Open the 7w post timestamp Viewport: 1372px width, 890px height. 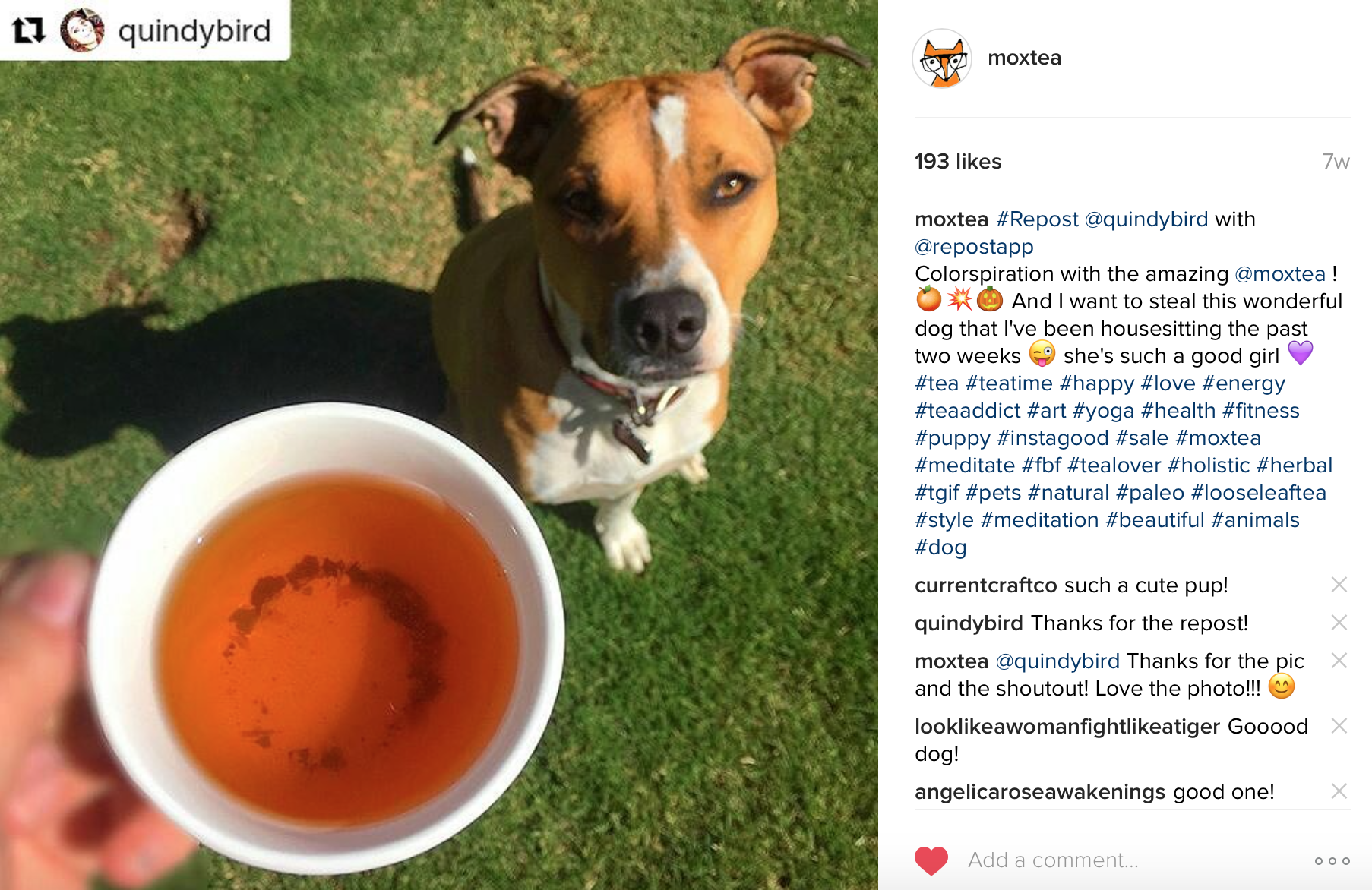coord(1336,162)
